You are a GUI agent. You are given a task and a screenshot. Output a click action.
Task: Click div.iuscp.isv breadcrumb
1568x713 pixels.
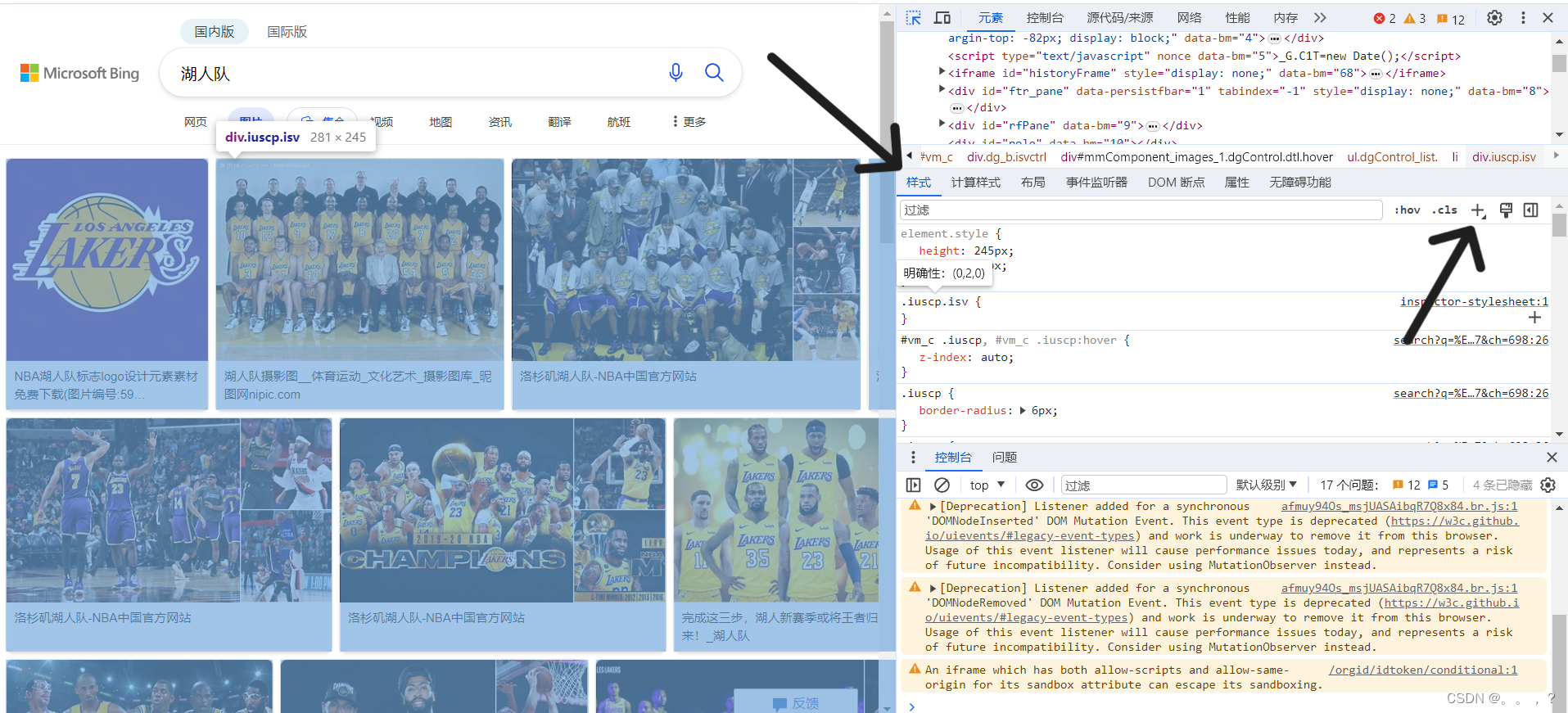pyautogui.click(x=1503, y=157)
